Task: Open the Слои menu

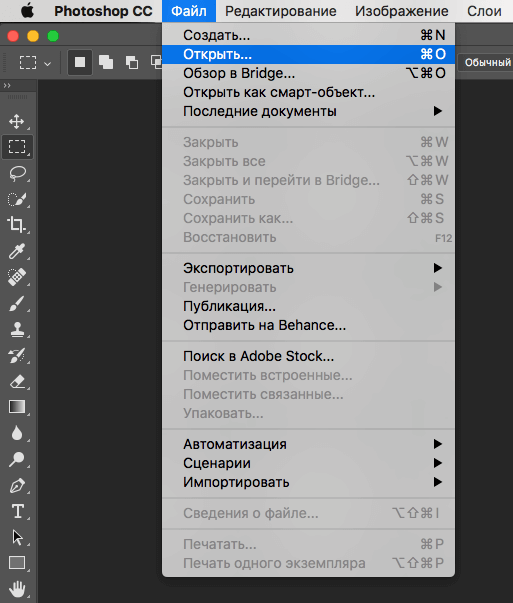Action: coord(484,11)
